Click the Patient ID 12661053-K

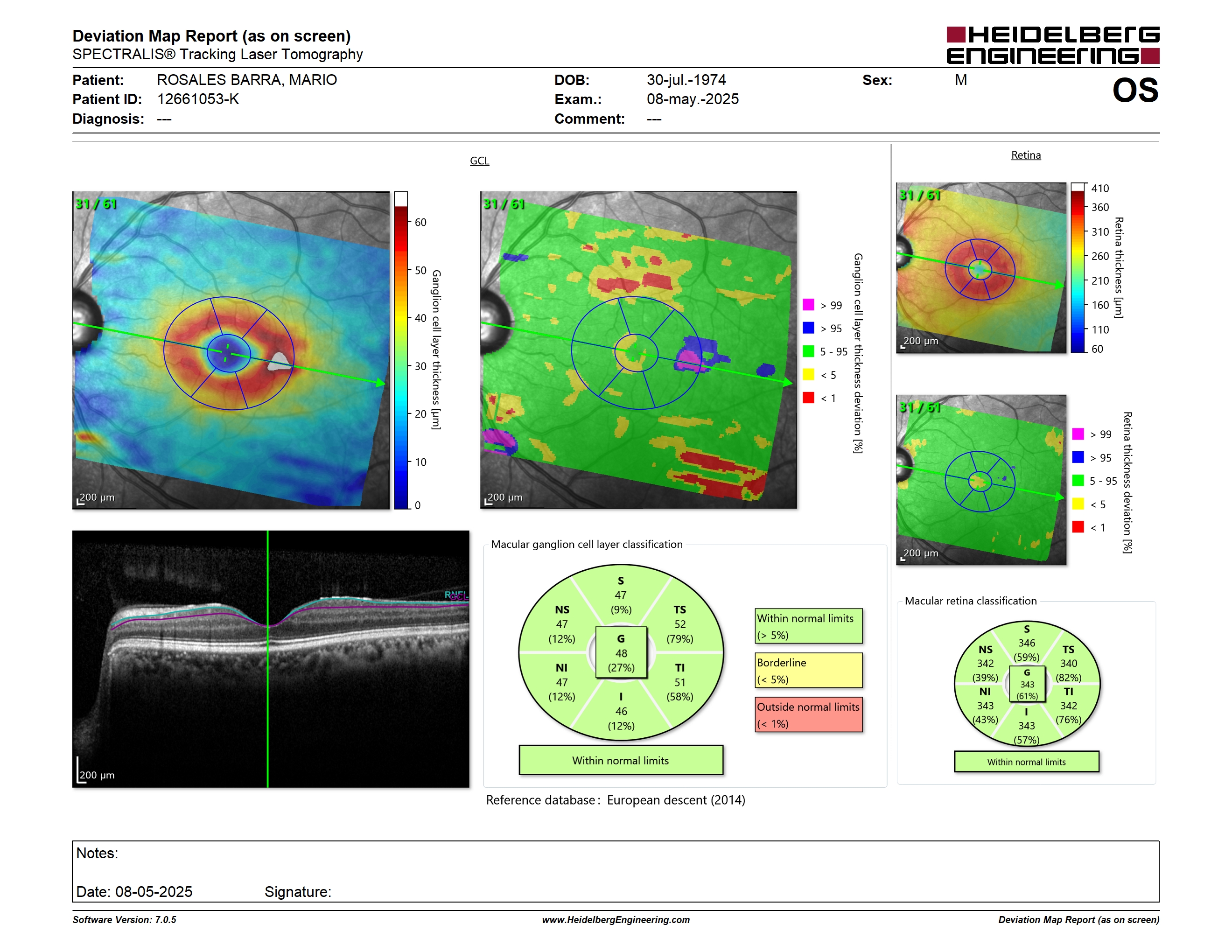pos(197,99)
